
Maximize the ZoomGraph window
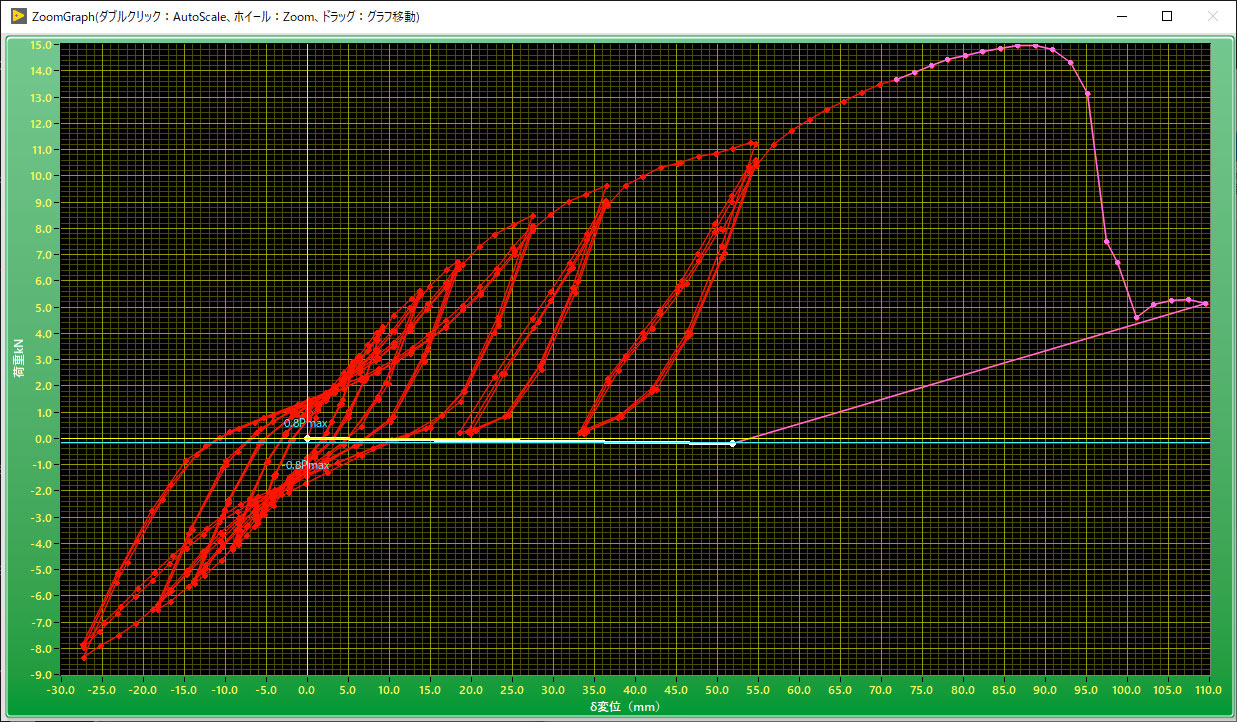1166,17
